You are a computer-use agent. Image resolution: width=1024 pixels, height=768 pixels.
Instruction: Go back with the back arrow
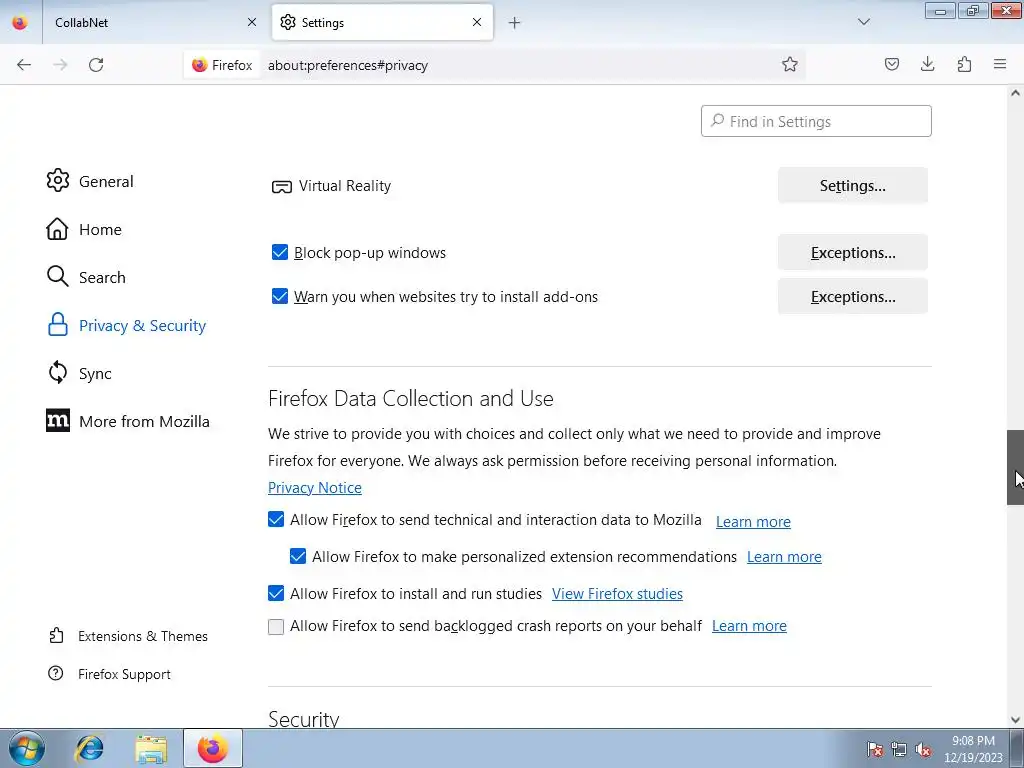(24, 65)
